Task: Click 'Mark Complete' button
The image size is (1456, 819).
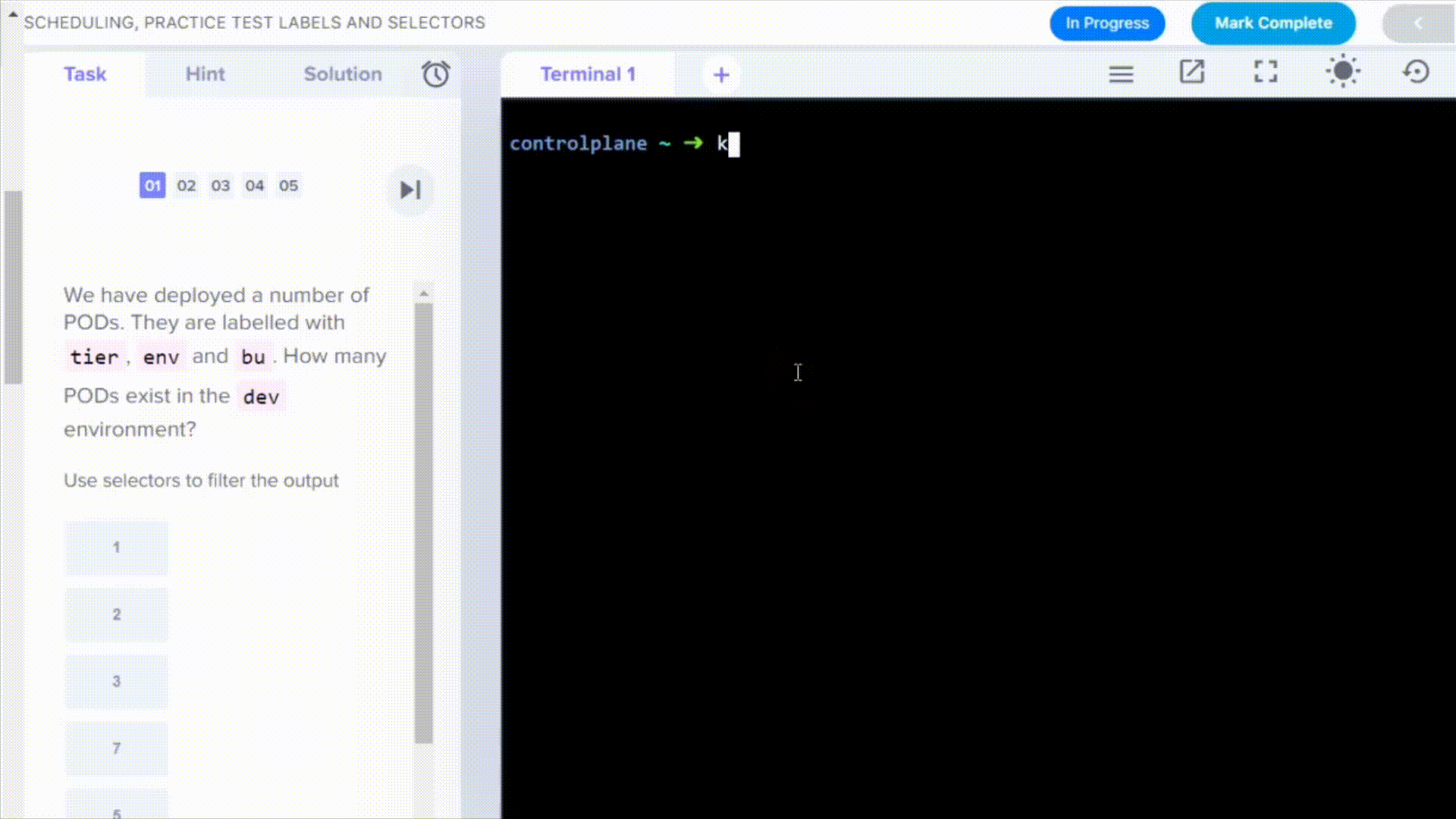Action: [x=1273, y=22]
